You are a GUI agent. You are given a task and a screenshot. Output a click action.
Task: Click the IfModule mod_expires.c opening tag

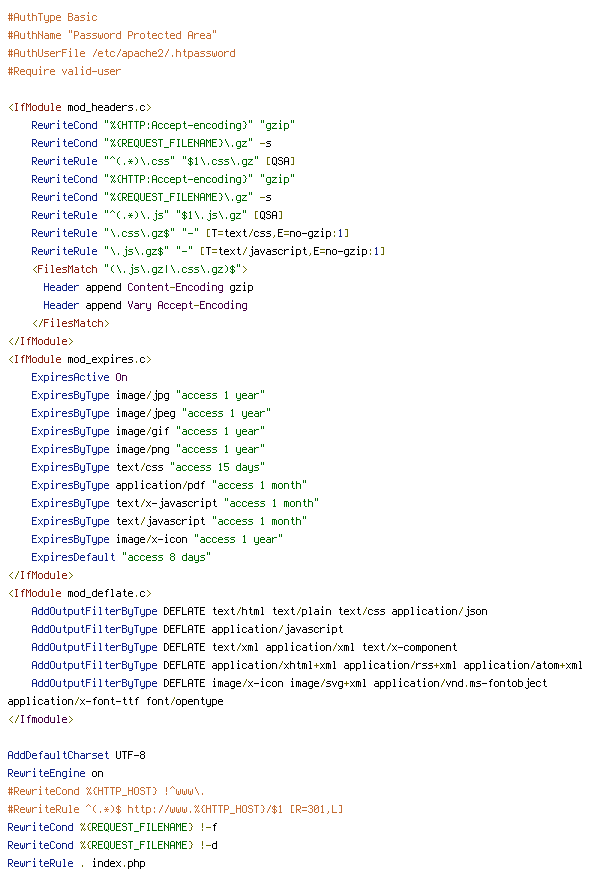point(80,359)
